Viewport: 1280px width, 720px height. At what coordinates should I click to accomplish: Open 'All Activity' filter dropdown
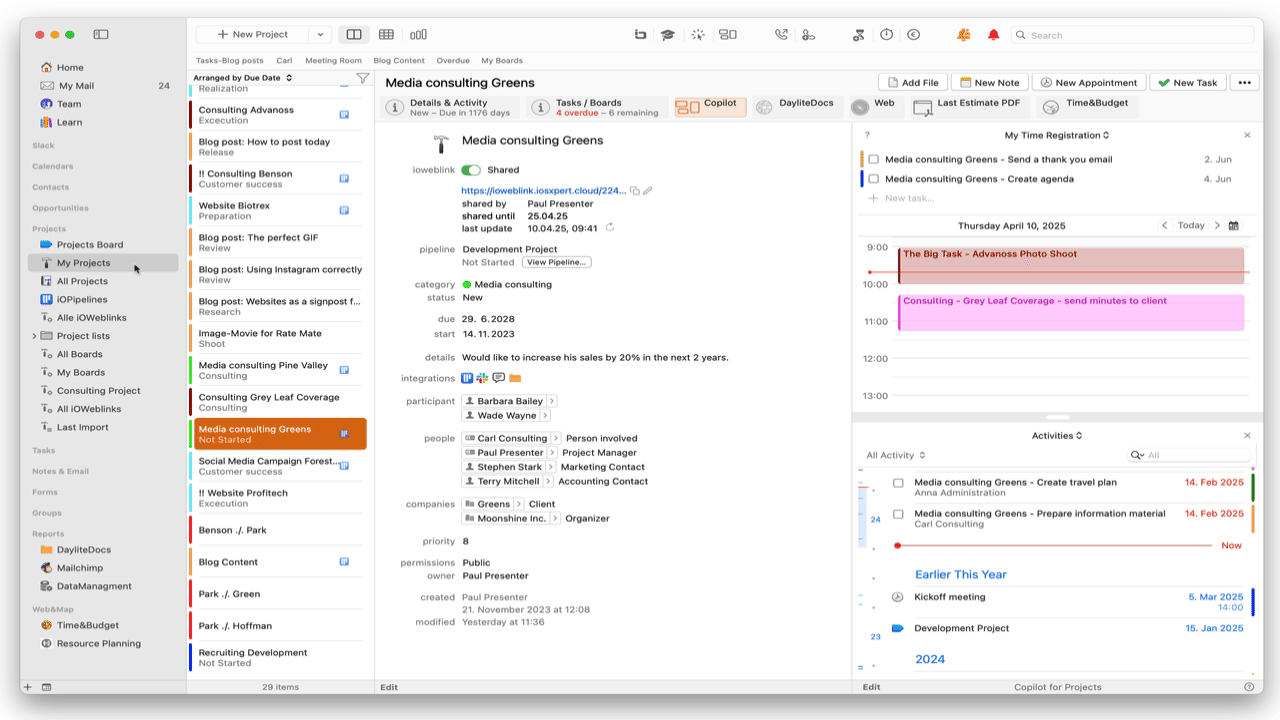point(894,455)
